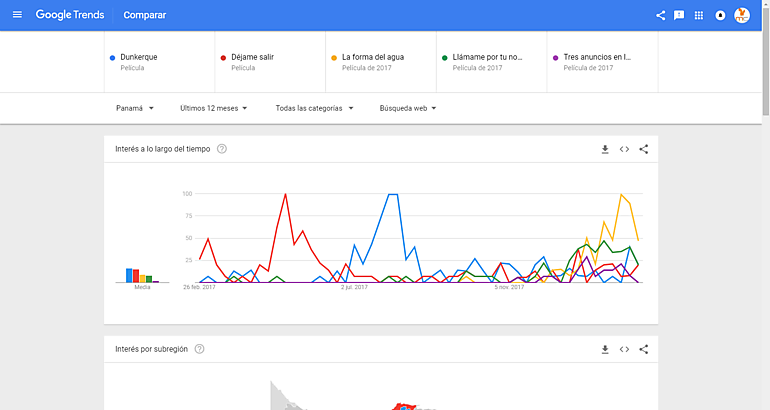770x410 pixels.
Task: Click the yellow dot beside La forma del agua
Action: [334, 58]
